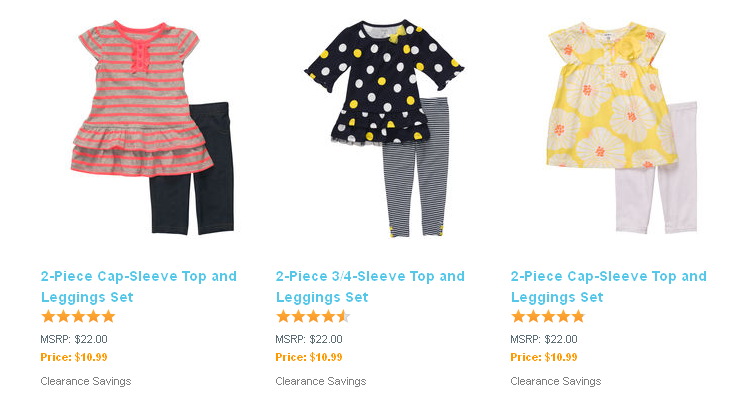Open the navy polka dot top image

382,83
